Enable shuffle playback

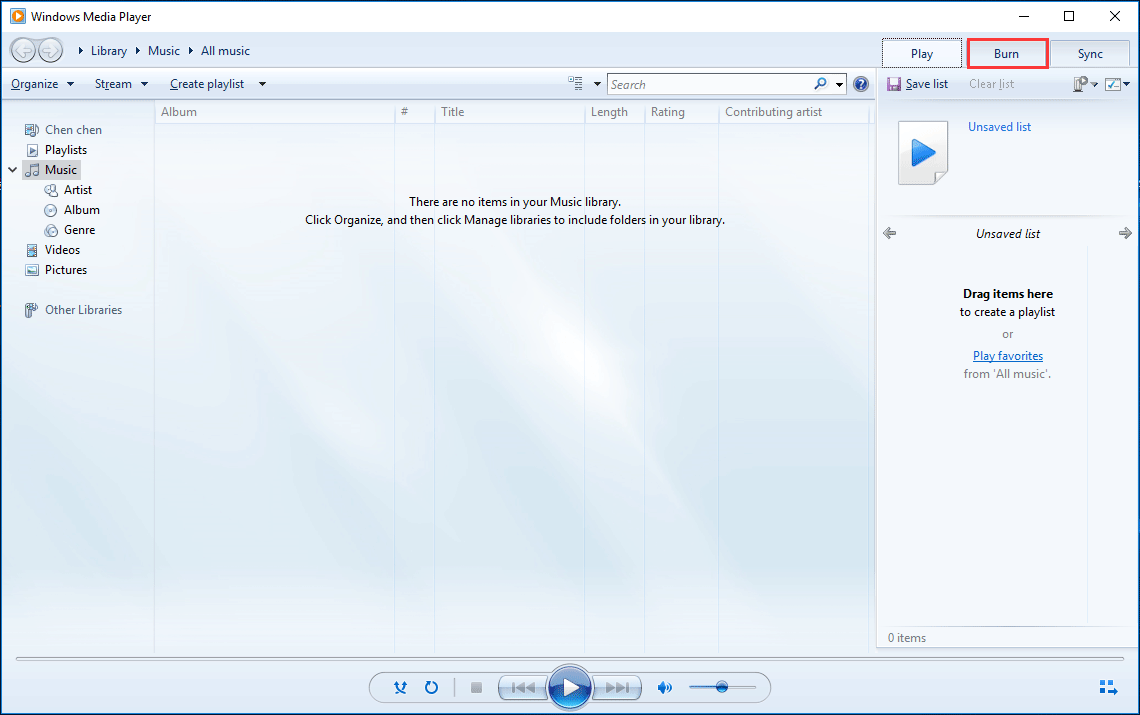click(400, 687)
